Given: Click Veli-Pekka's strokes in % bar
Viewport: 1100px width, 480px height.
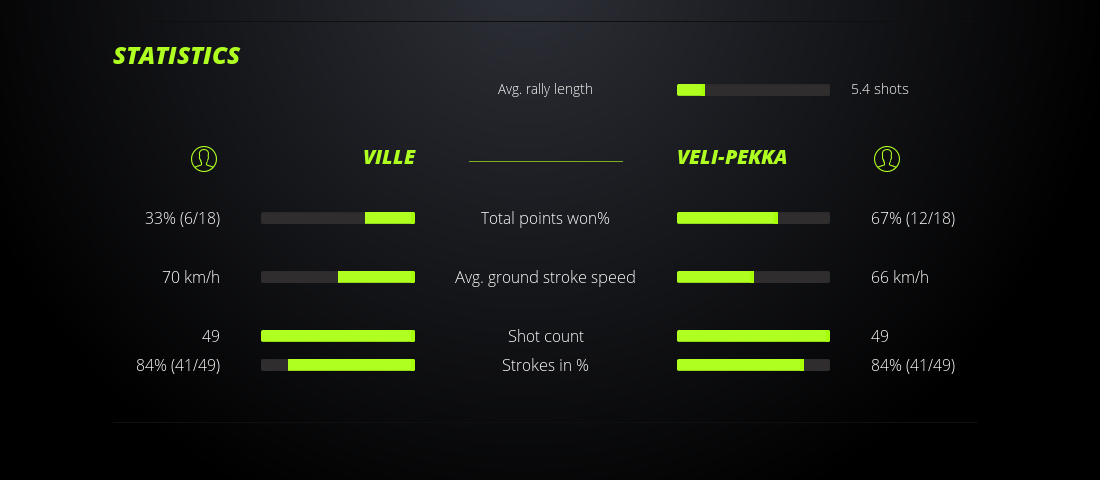Looking at the screenshot, I should pos(753,365).
